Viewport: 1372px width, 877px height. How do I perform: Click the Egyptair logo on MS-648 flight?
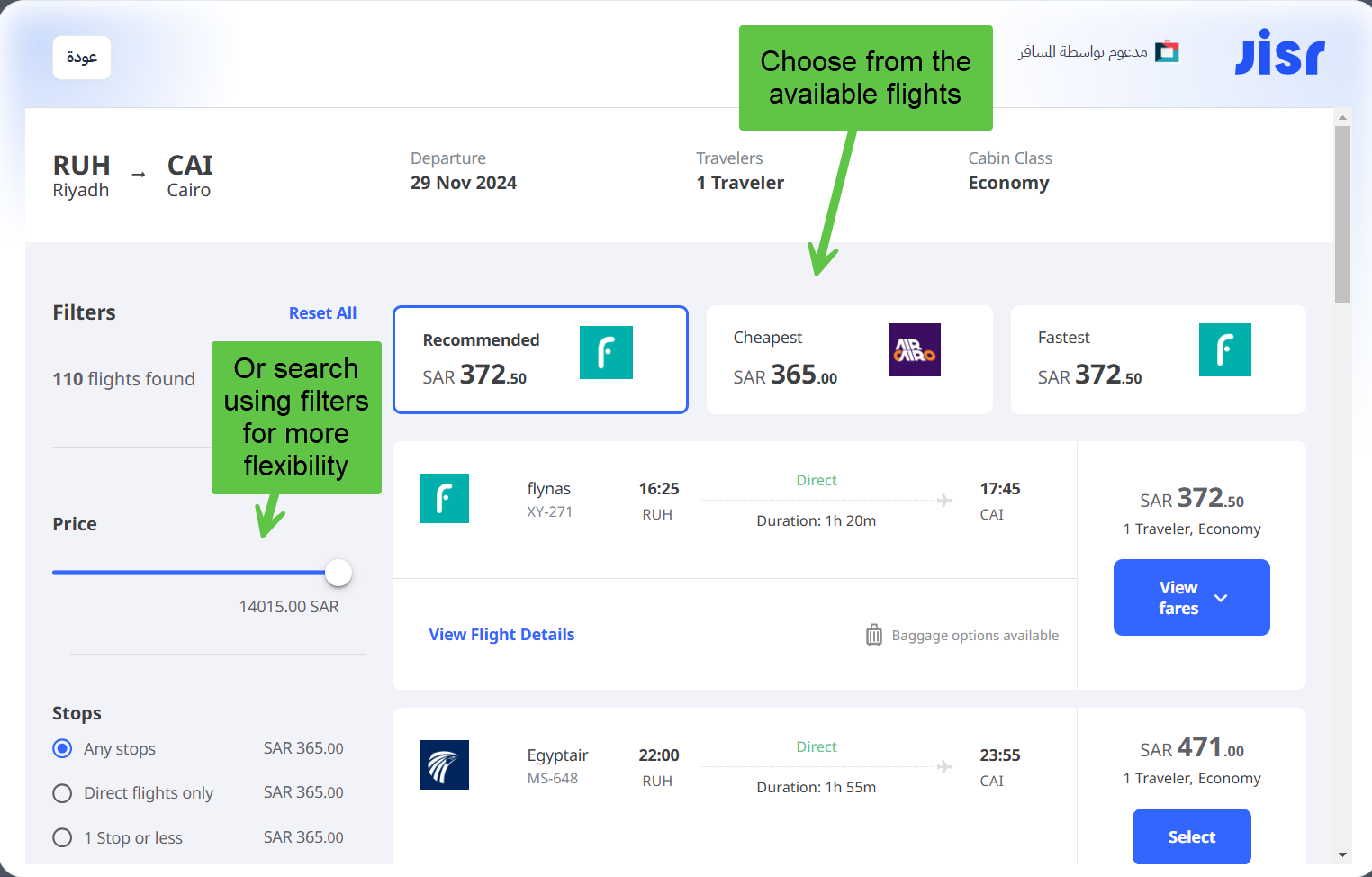444,764
